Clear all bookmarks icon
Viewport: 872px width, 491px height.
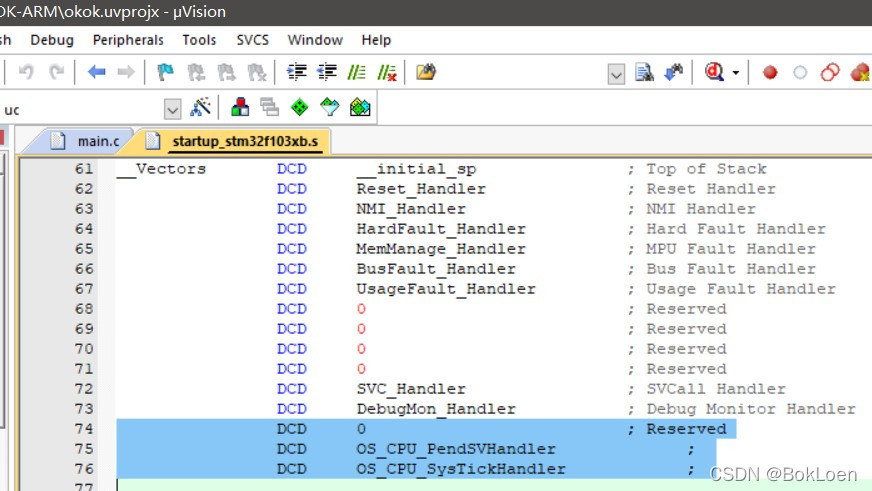(256, 72)
